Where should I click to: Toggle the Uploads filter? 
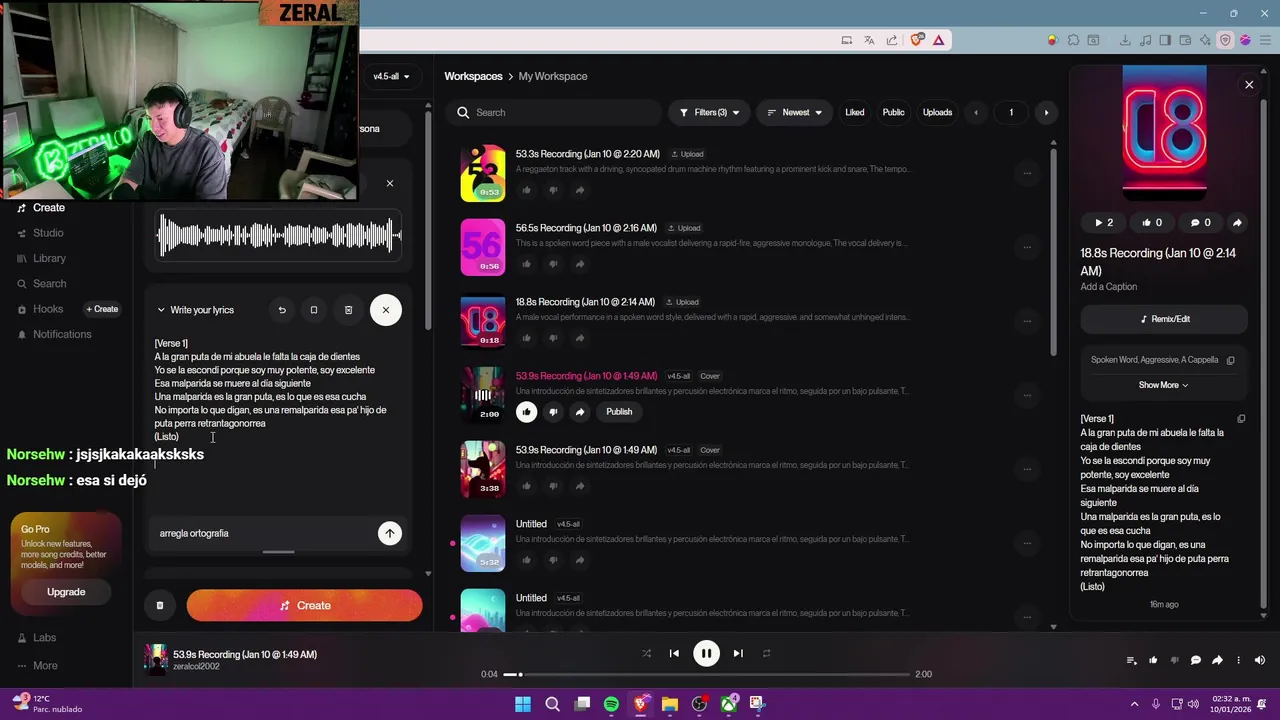pos(937,112)
